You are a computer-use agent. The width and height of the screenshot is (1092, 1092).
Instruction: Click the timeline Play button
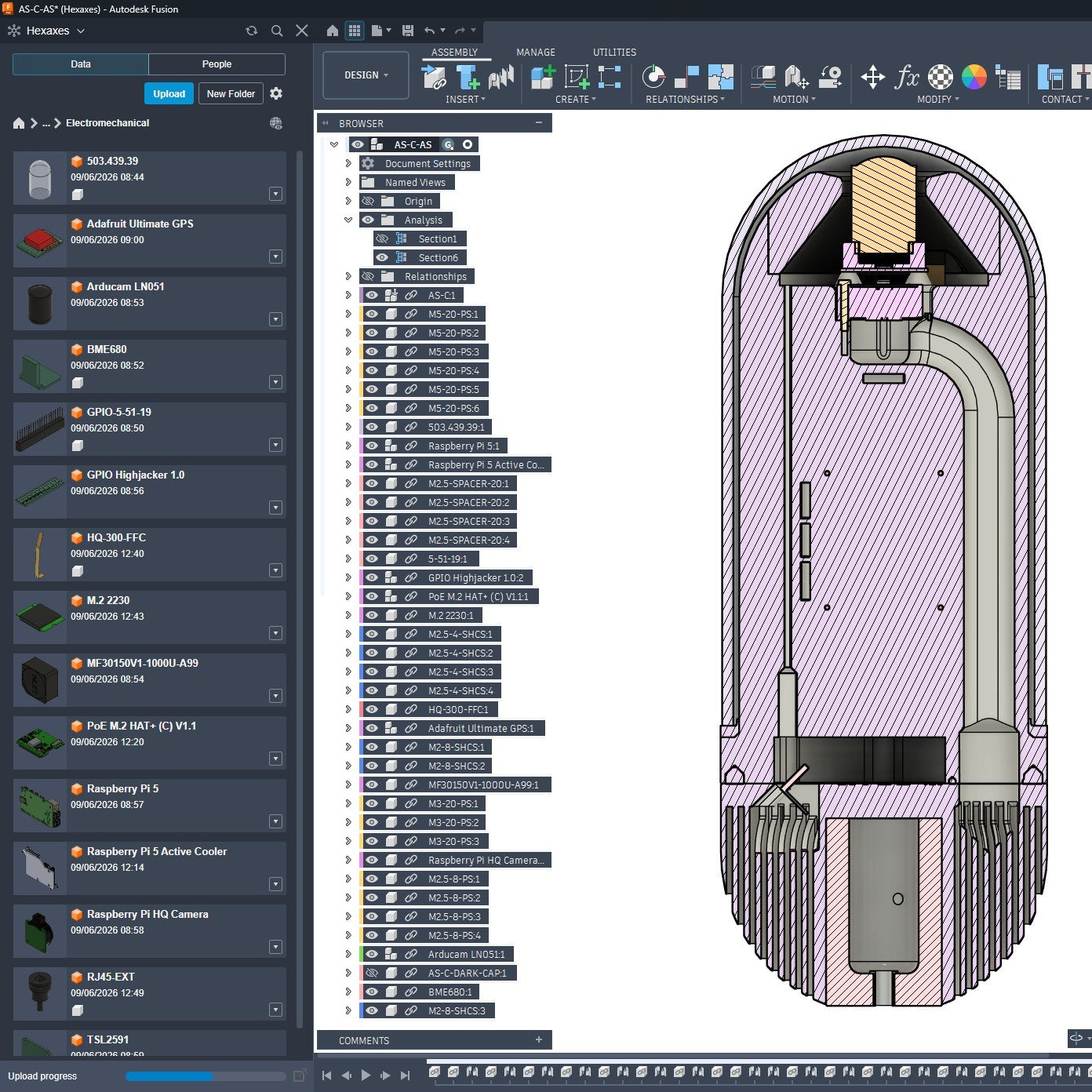pos(366,1076)
